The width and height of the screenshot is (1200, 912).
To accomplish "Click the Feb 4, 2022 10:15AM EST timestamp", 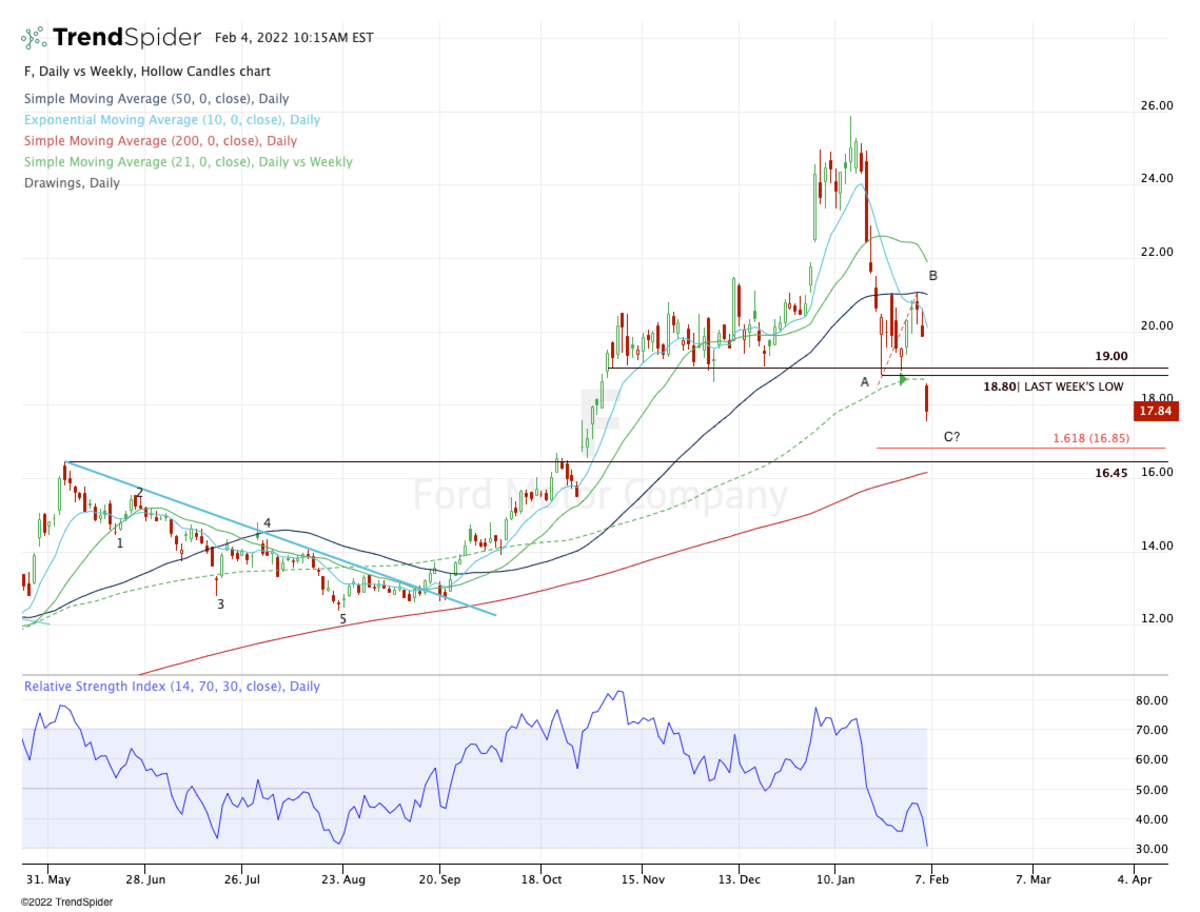I will [294, 38].
